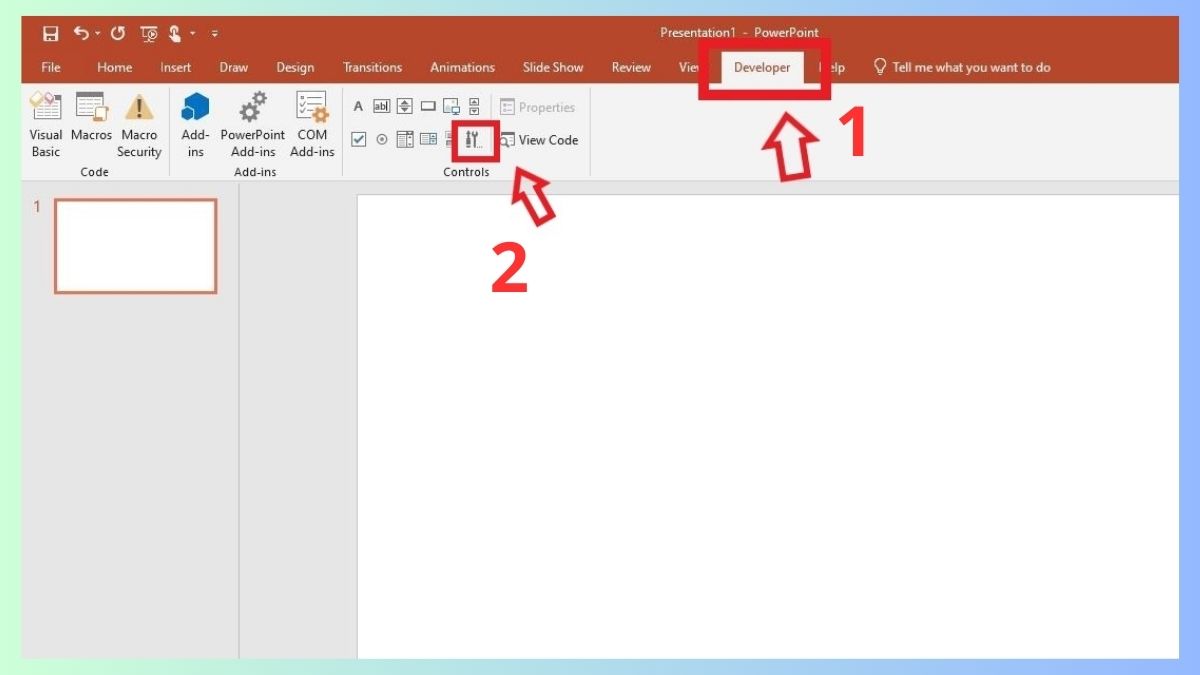
Task: Click the Save icon in the quick access toolbar
Action: [50, 33]
